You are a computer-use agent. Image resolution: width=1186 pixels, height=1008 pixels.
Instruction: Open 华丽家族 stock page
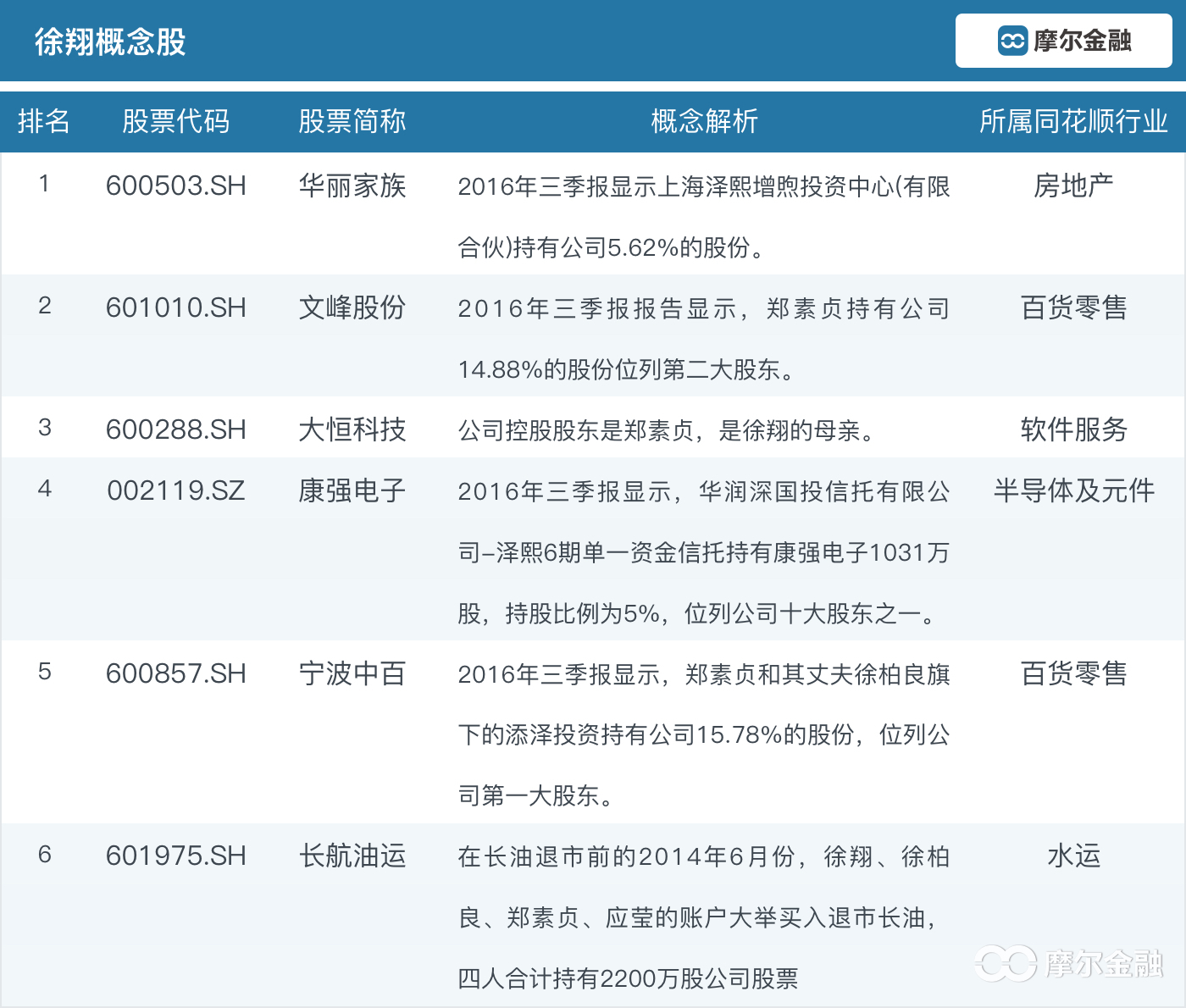click(352, 187)
